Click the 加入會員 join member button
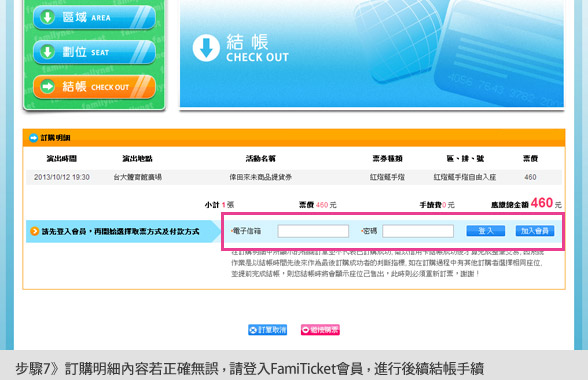The width and height of the screenshot is (588, 380). tap(535, 231)
